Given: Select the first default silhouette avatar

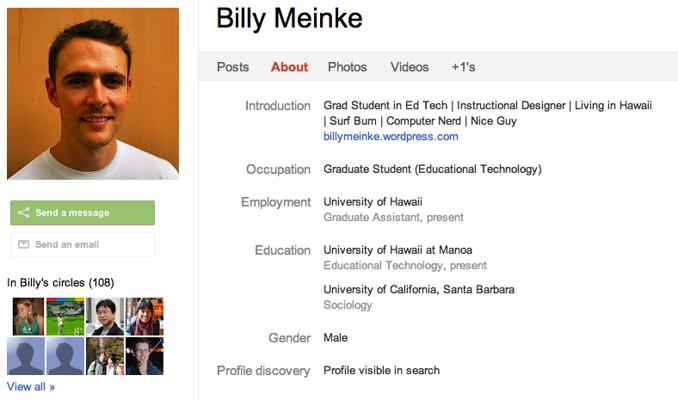Looking at the screenshot, I should (x=26, y=356).
